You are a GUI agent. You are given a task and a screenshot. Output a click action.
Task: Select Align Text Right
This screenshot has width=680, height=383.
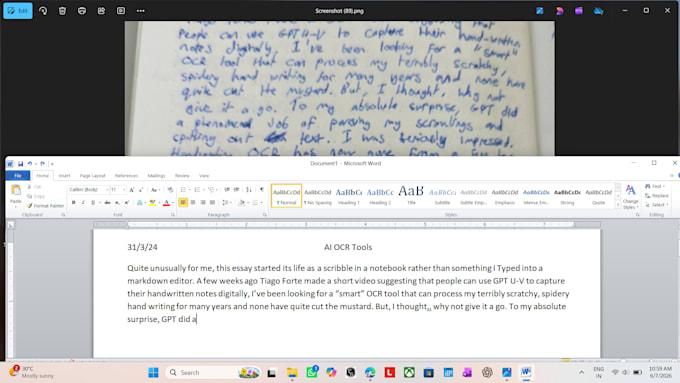tap(203, 203)
